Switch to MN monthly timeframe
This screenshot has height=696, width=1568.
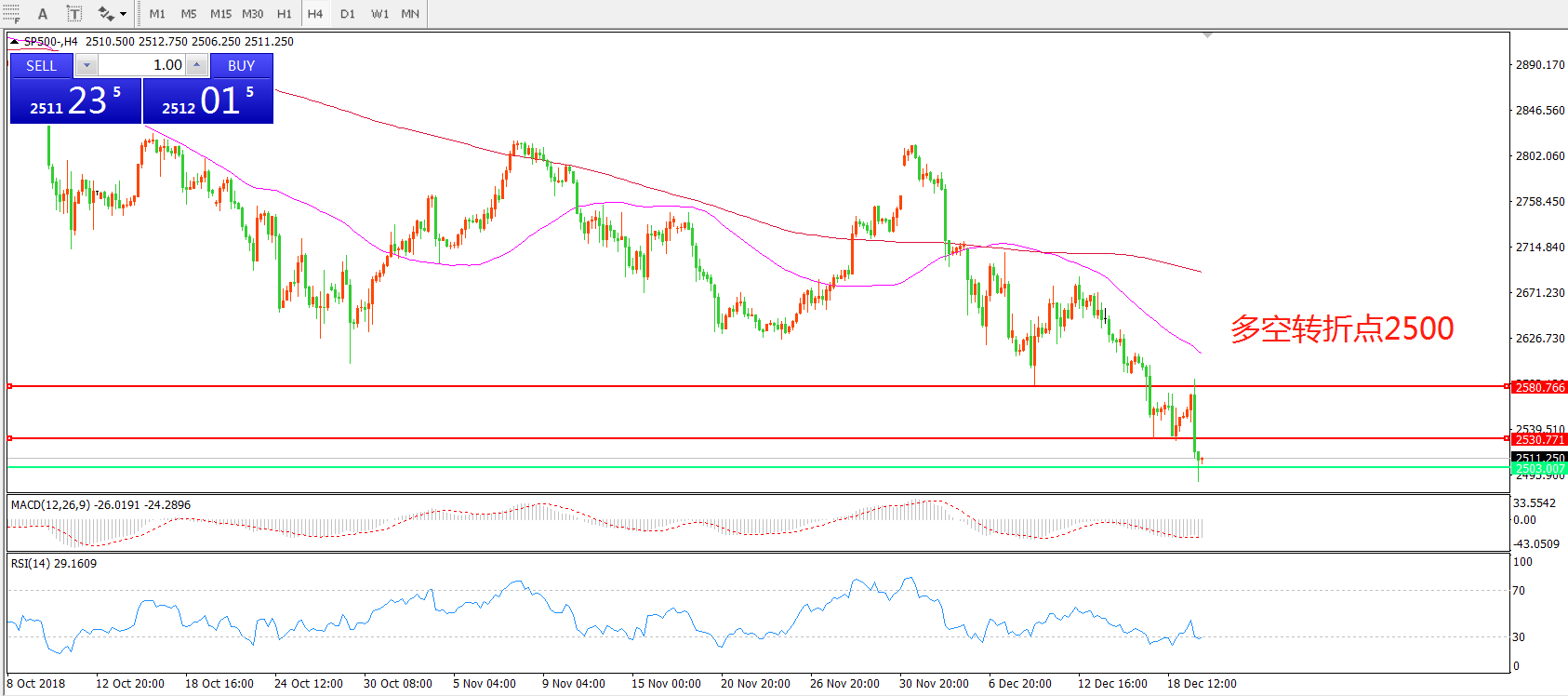pos(410,14)
